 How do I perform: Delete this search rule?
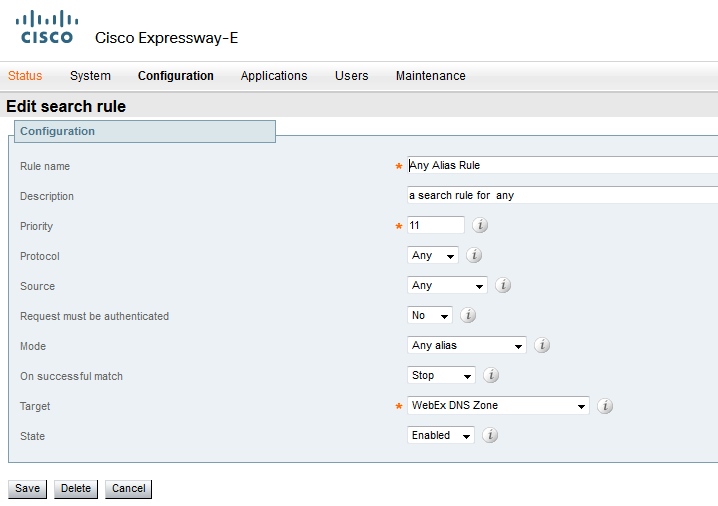[76, 489]
